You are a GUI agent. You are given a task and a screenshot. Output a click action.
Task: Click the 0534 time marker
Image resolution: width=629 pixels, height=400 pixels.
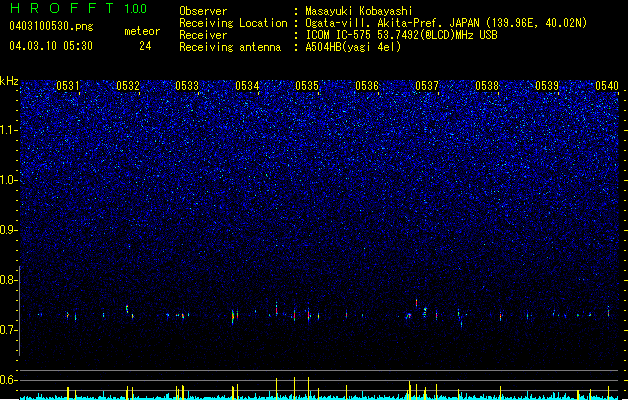(x=247, y=86)
